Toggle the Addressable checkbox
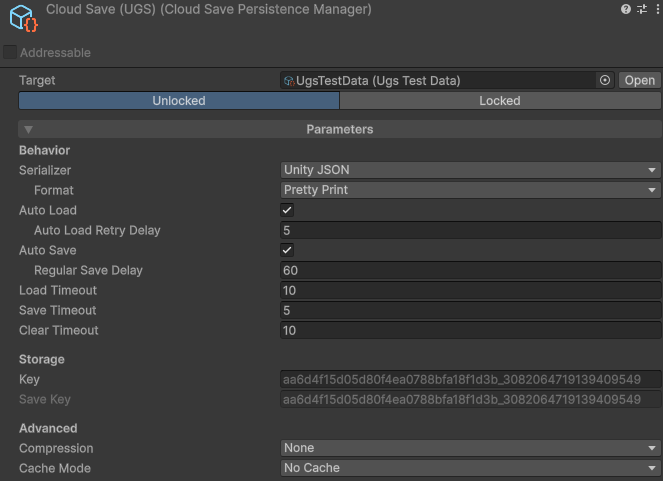Viewport: 663px width, 481px height. coord(10,52)
